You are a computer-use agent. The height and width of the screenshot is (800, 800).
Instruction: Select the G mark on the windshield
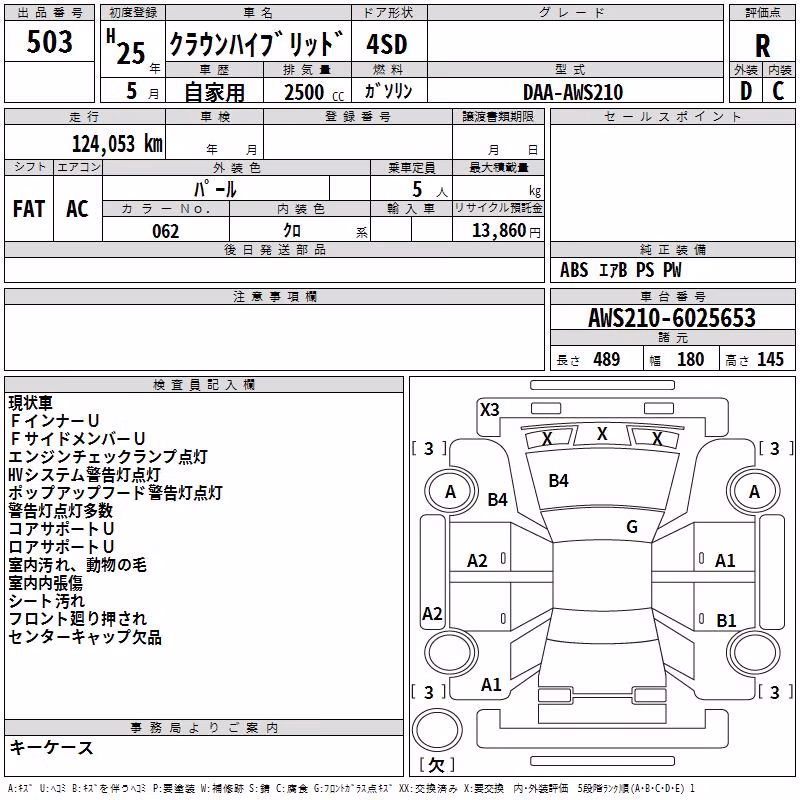click(x=632, y=526)
